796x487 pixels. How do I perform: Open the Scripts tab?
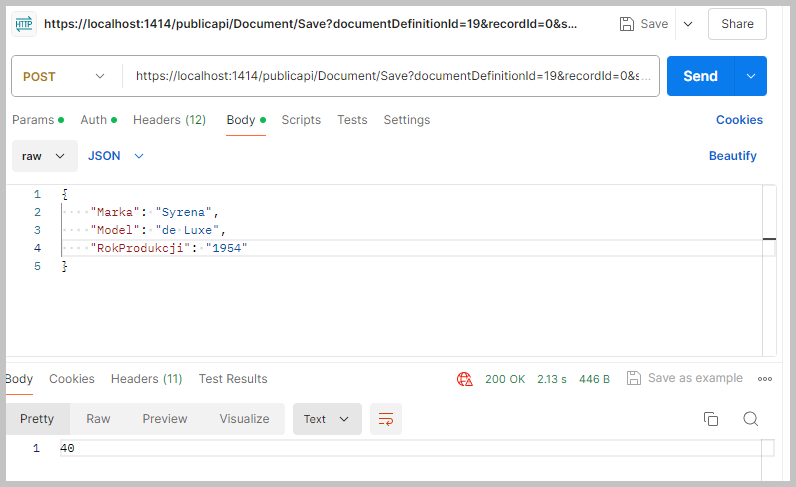click(x=301, y=120)
